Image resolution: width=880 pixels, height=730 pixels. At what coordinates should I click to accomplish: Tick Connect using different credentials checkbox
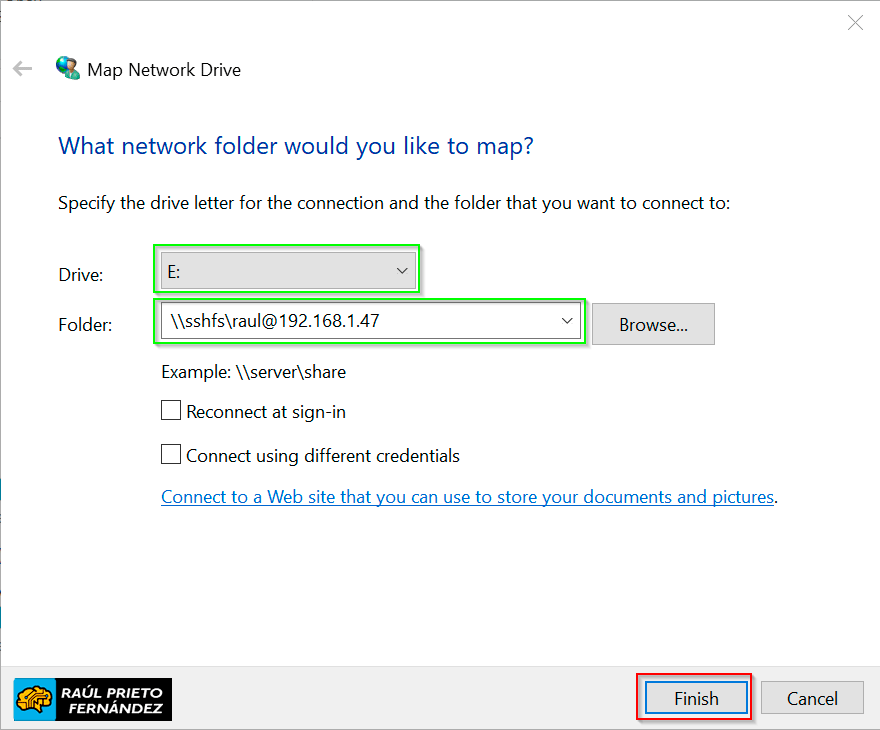pyautogui.click(x=171, y=455)
